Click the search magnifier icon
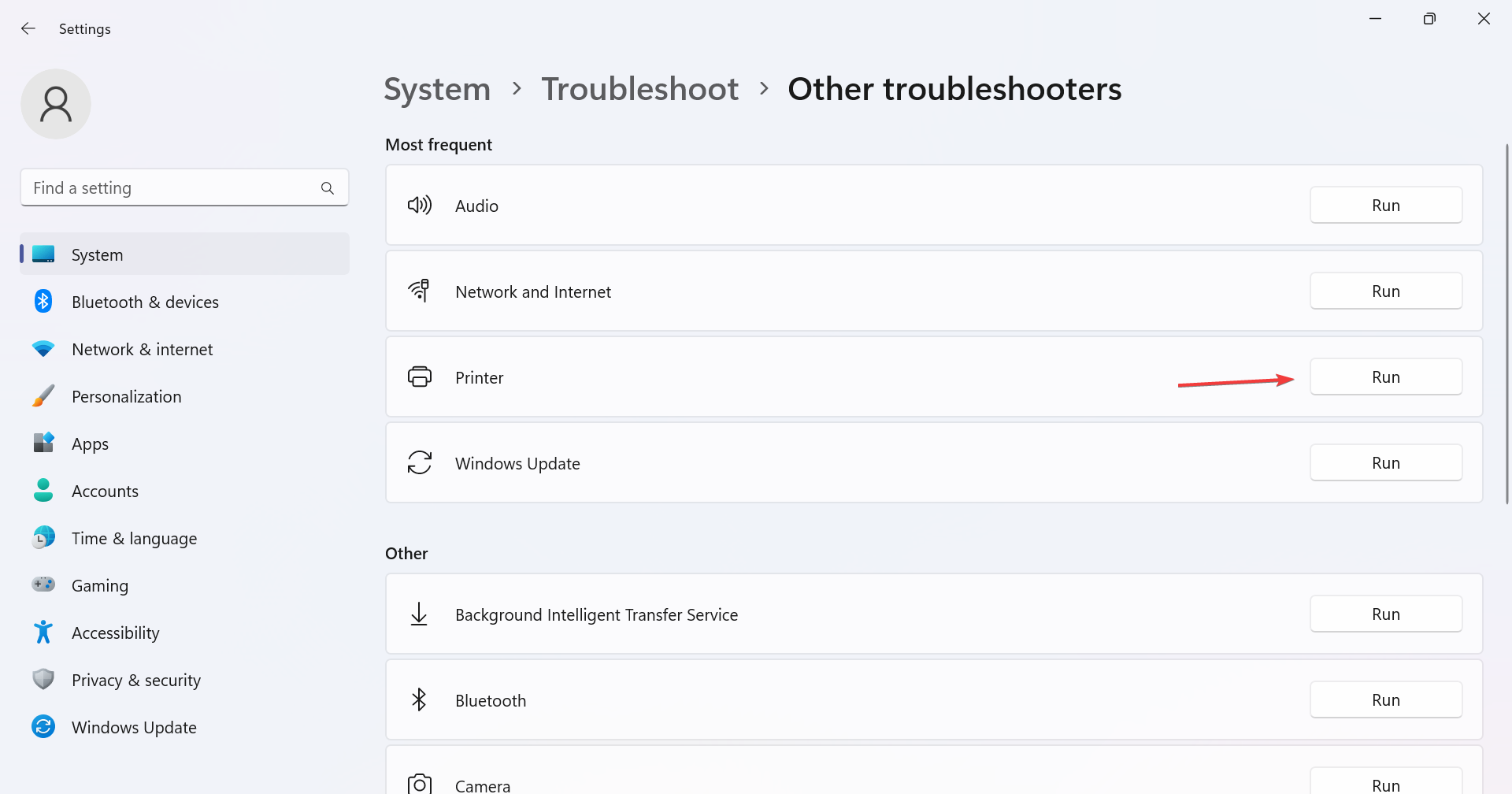The image size is (1512, 794). (328, 188)
